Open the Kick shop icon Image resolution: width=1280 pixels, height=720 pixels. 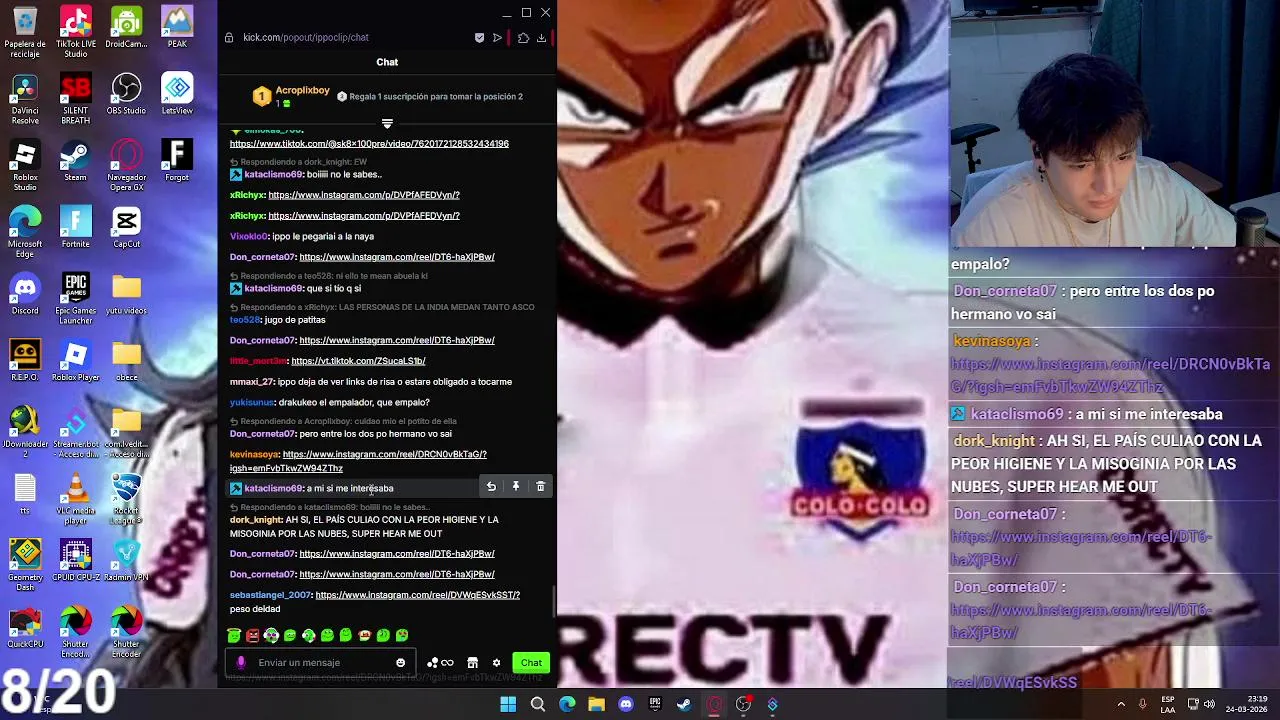click(473, 662)
